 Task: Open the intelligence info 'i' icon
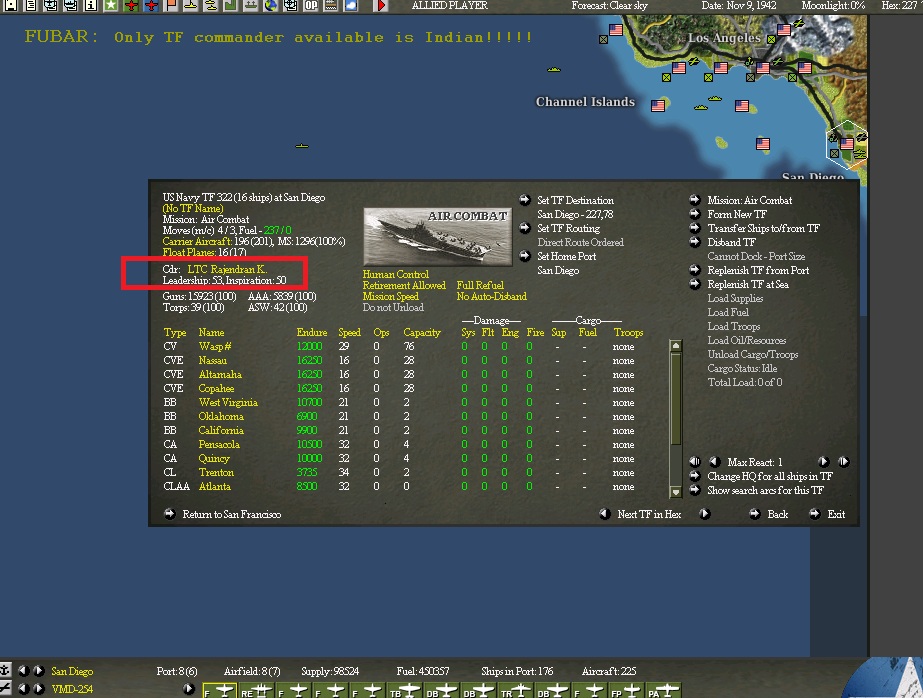click(x=92, y=6)
